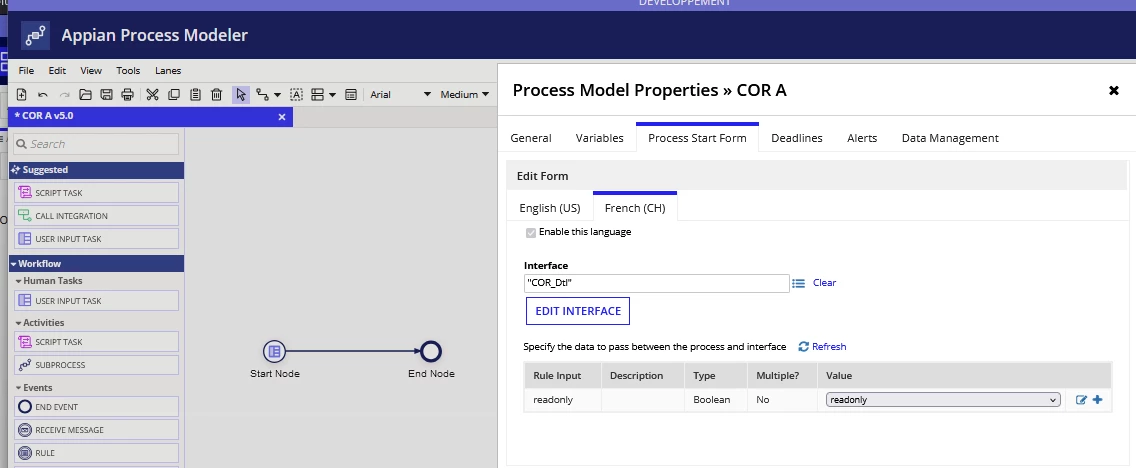This screenshot has height=468, width=1136.
Task: Open the Arial font dropdown
Action: pos(400,95)
